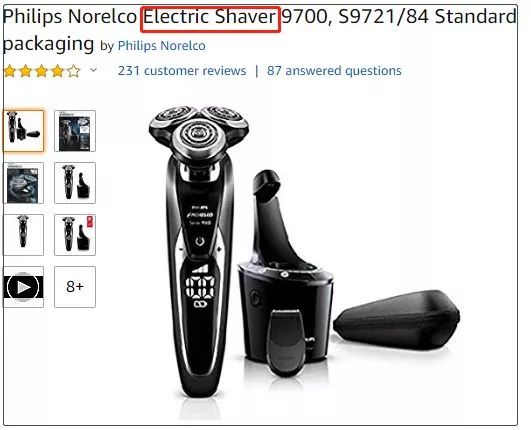Click the four-star rating stars

click(x=42, y=71)
